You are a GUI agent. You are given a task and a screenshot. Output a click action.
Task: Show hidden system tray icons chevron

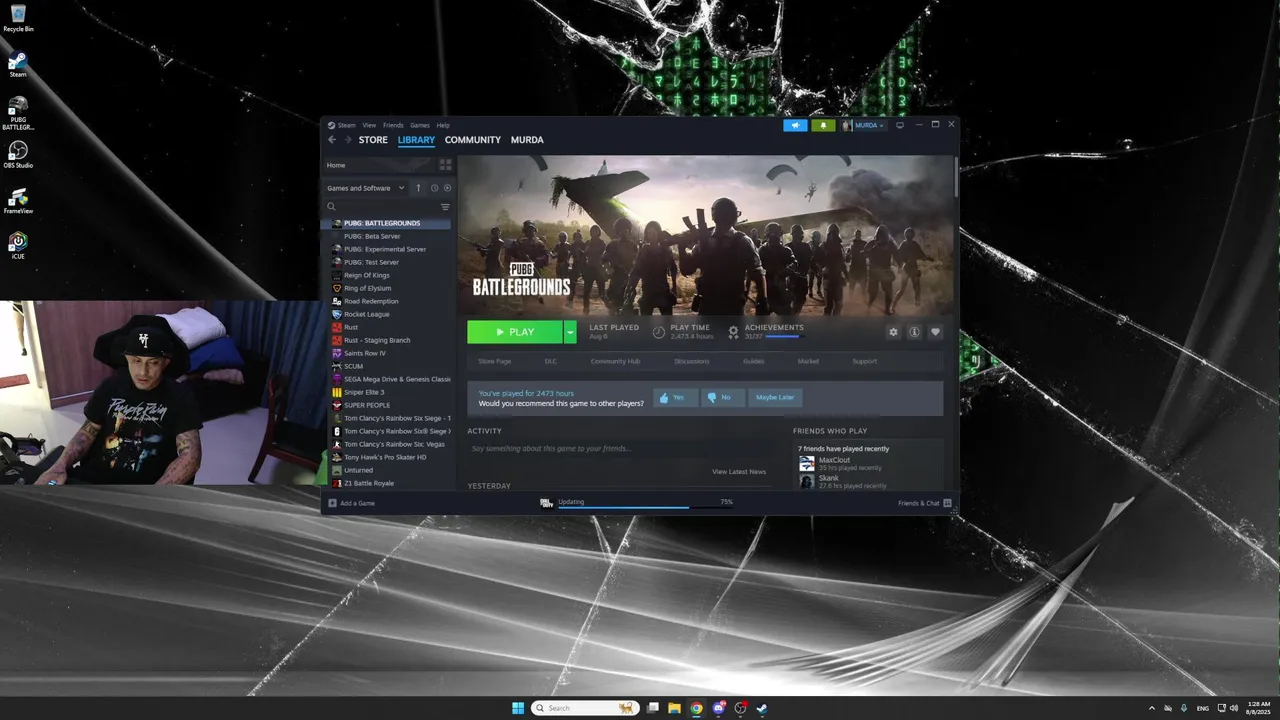click(x=1151, y=708)
